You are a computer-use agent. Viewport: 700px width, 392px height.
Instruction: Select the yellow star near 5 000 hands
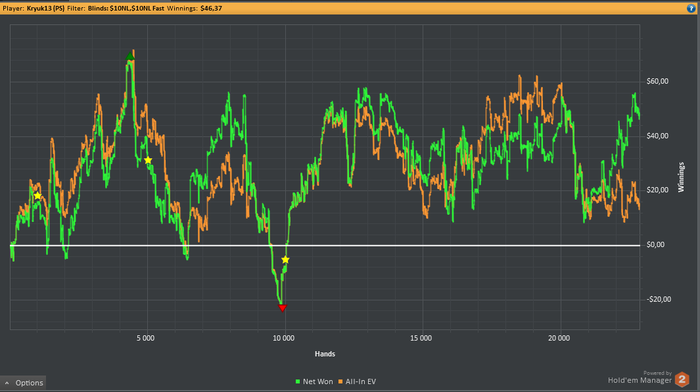point(148,160)
